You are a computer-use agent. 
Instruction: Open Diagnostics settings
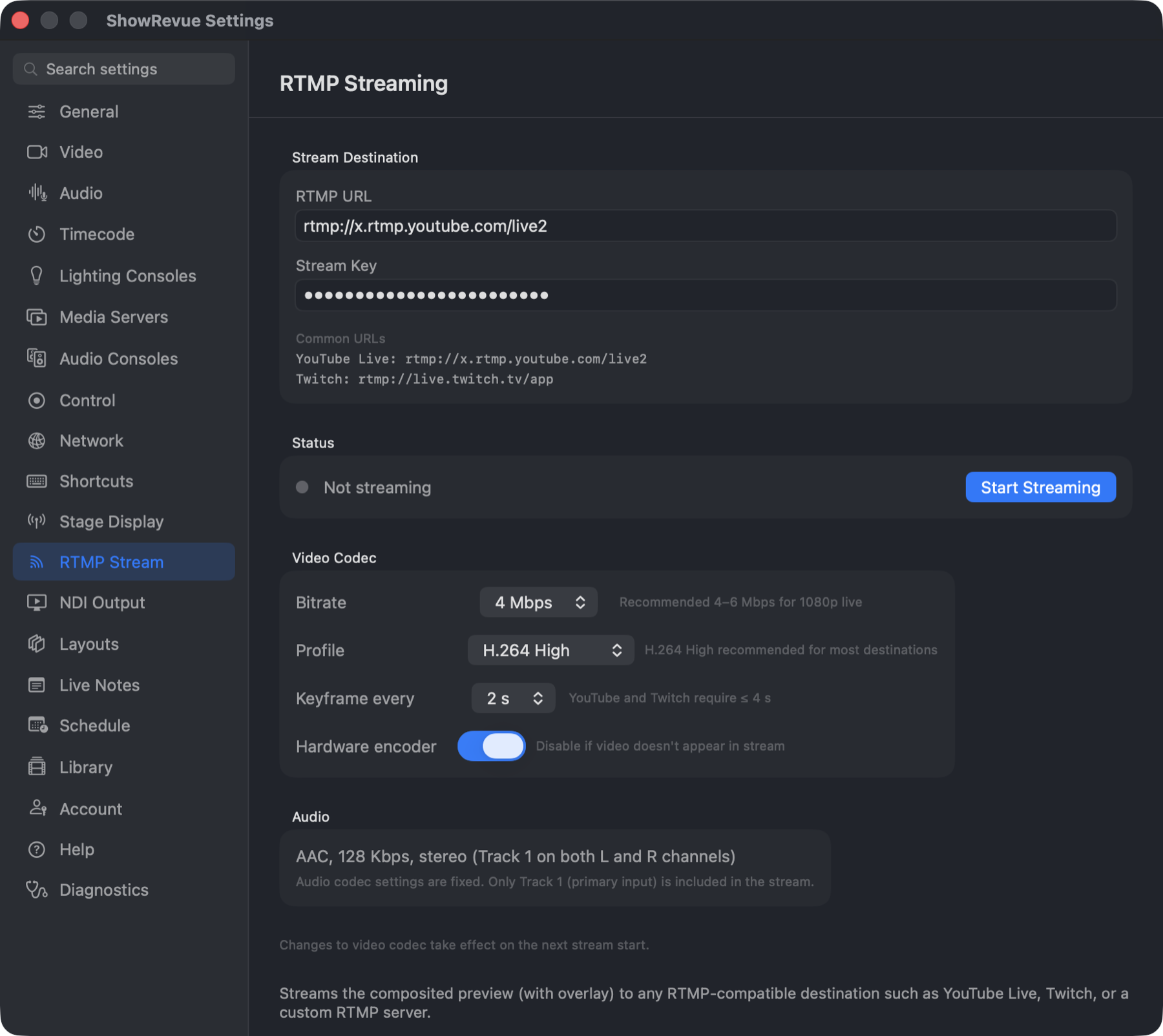[x=123, y=890]
